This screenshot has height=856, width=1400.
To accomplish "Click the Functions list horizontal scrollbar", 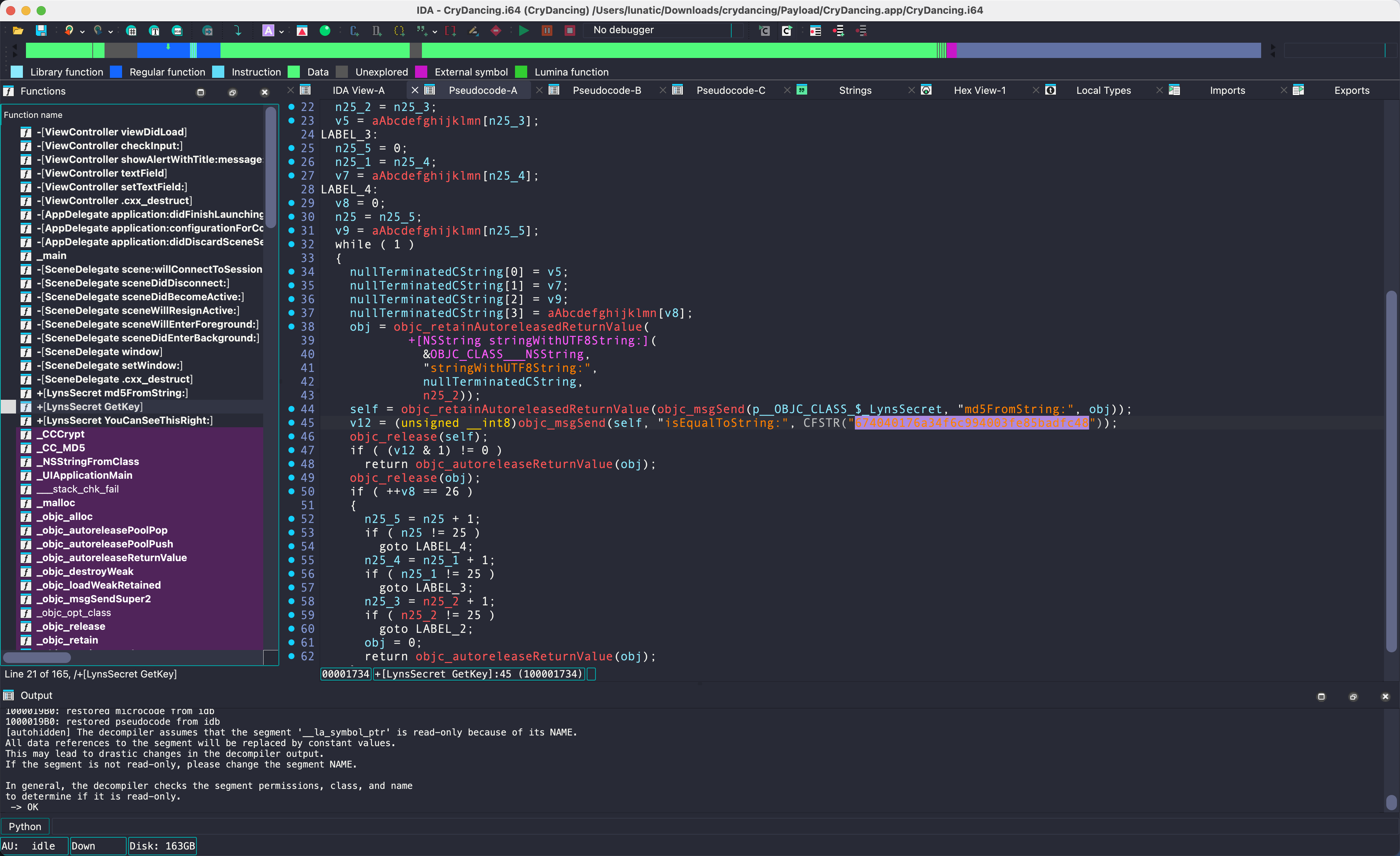I will point(37,657).
